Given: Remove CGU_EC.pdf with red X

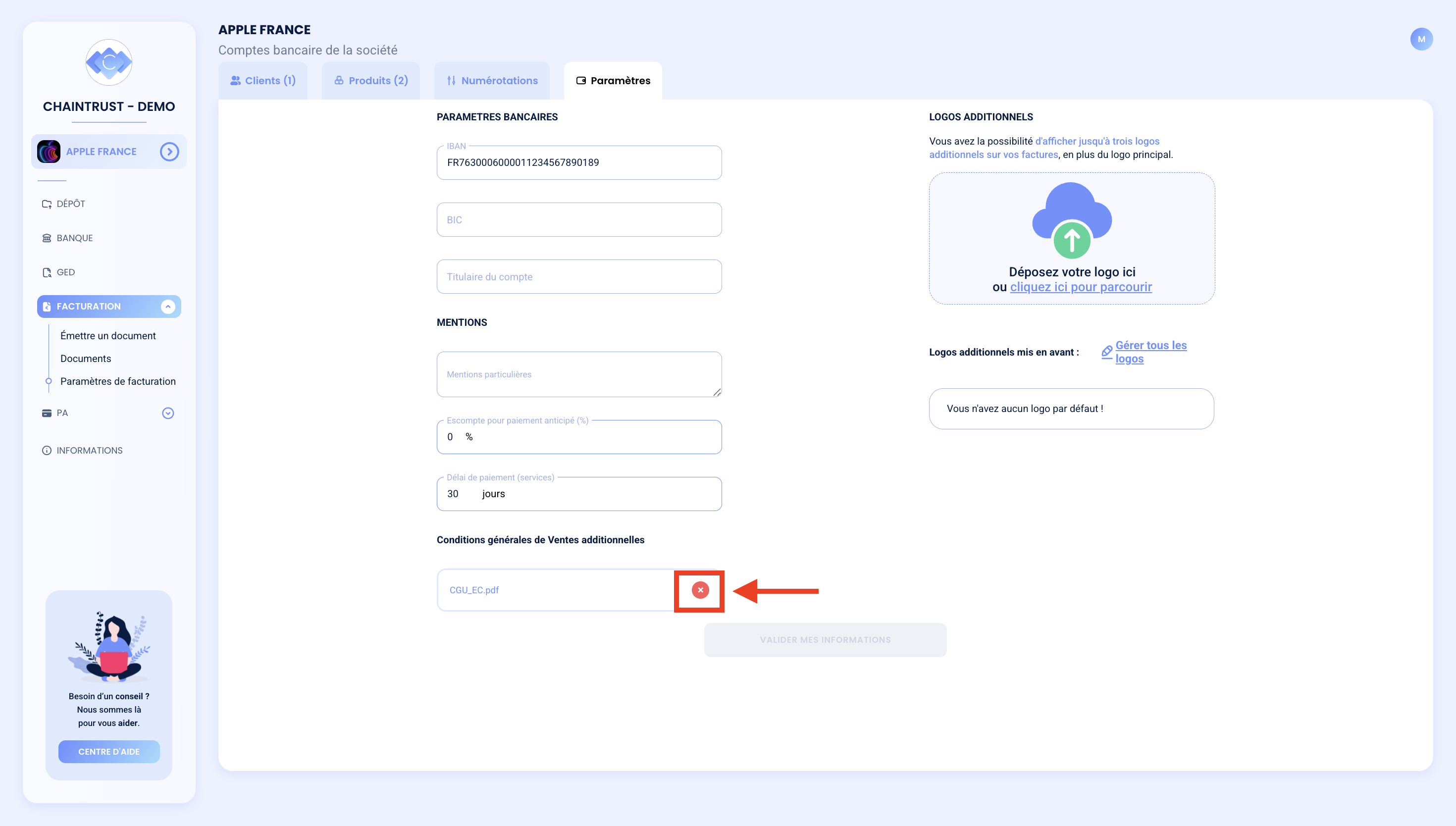Looking at the screenshot, I should pos(700,590).
